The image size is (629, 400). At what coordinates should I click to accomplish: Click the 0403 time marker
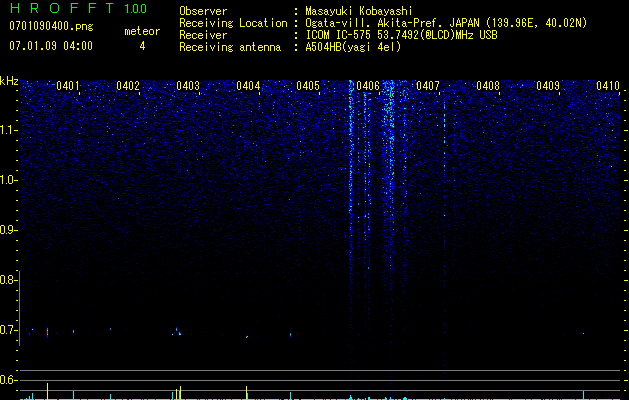pyautogui.click(x=188, y=86)
